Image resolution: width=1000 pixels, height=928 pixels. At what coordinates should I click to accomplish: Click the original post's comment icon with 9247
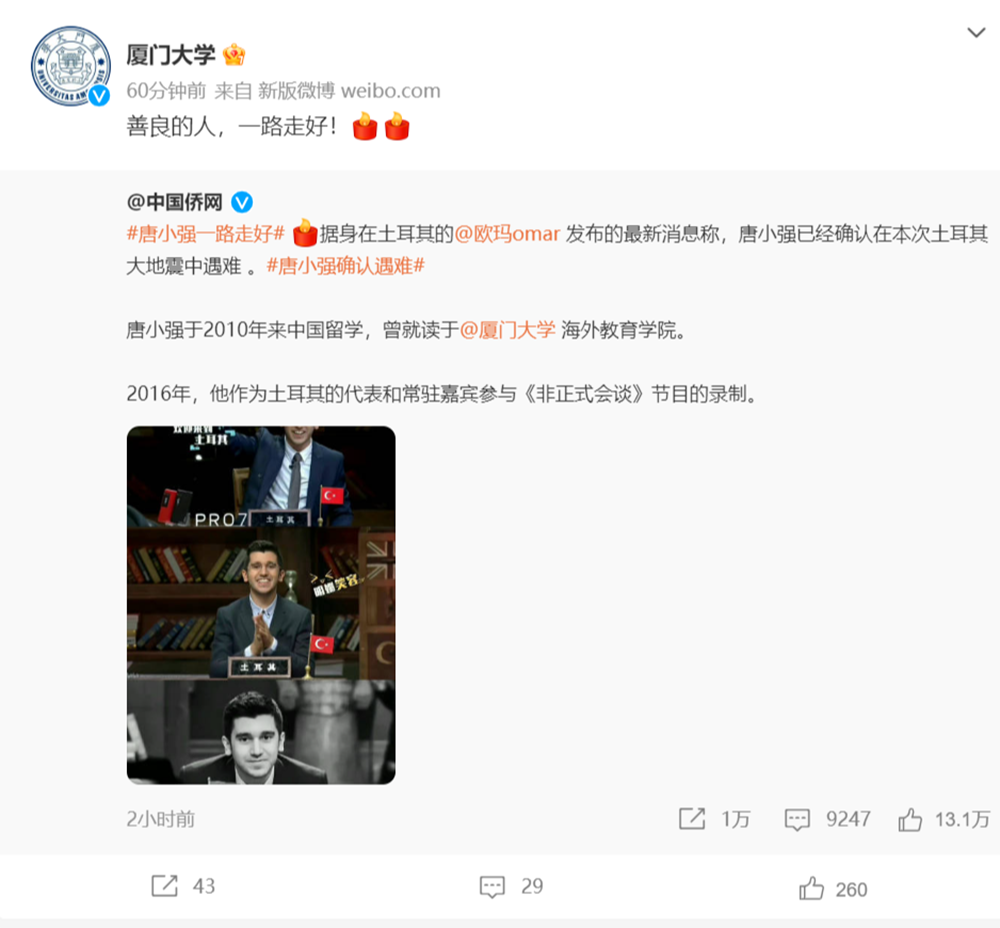[x=827, y=819]
